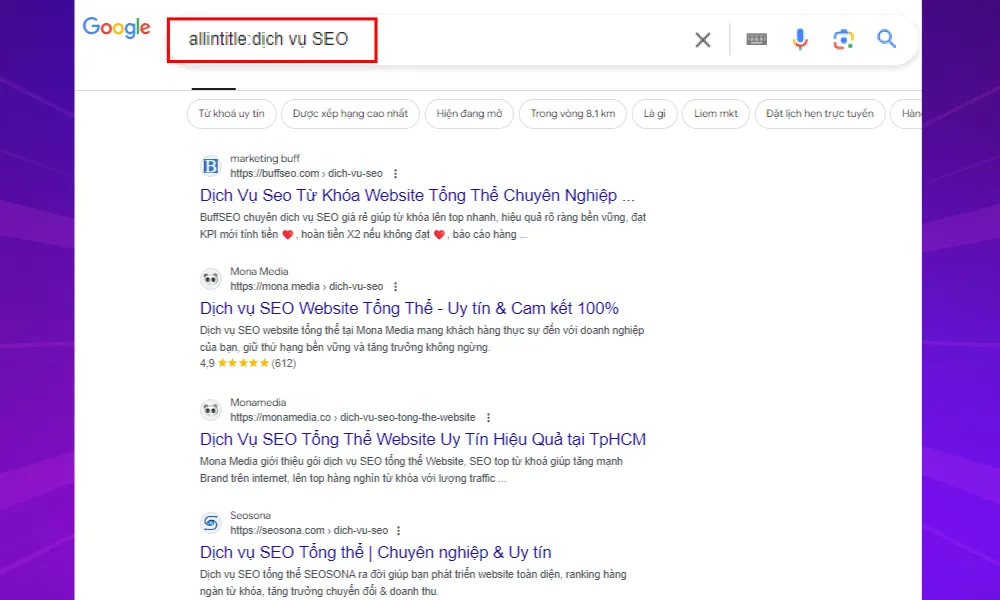
Task: Click the Google logo
Action: [116, 28]
